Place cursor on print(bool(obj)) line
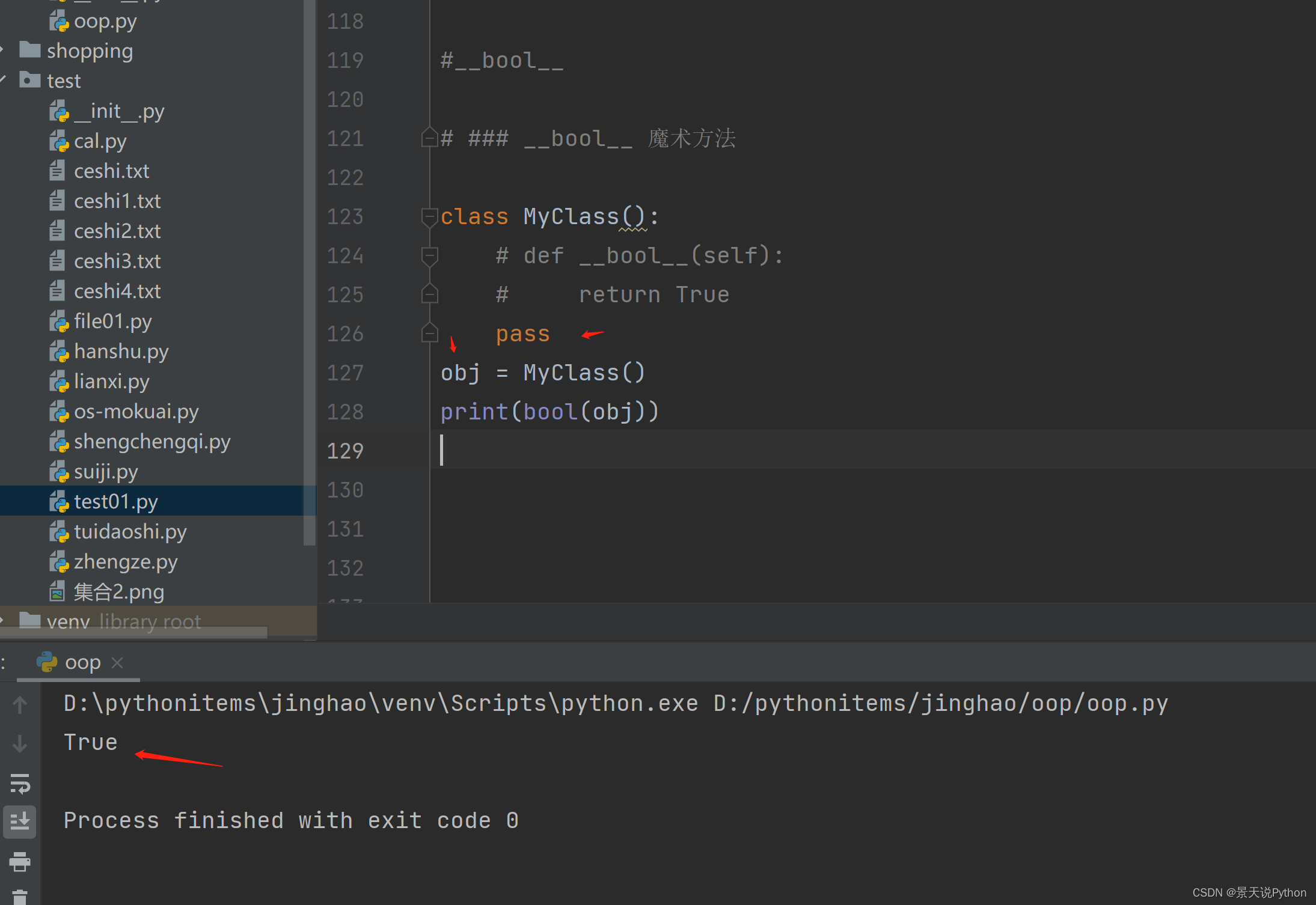This screenshot has height=905, width=1316. (x=549, y=412)
